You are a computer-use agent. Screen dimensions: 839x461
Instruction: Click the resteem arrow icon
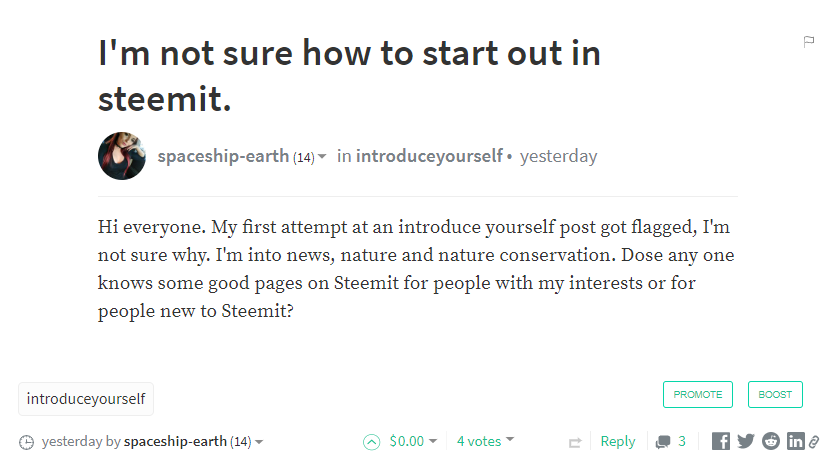click(x=575, y=442)
